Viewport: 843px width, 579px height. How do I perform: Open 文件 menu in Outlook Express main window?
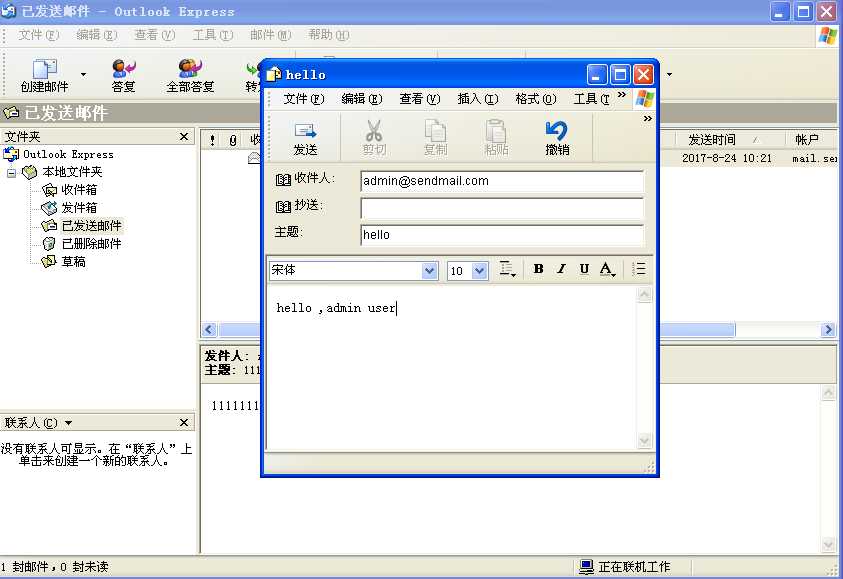coord(39,35)
